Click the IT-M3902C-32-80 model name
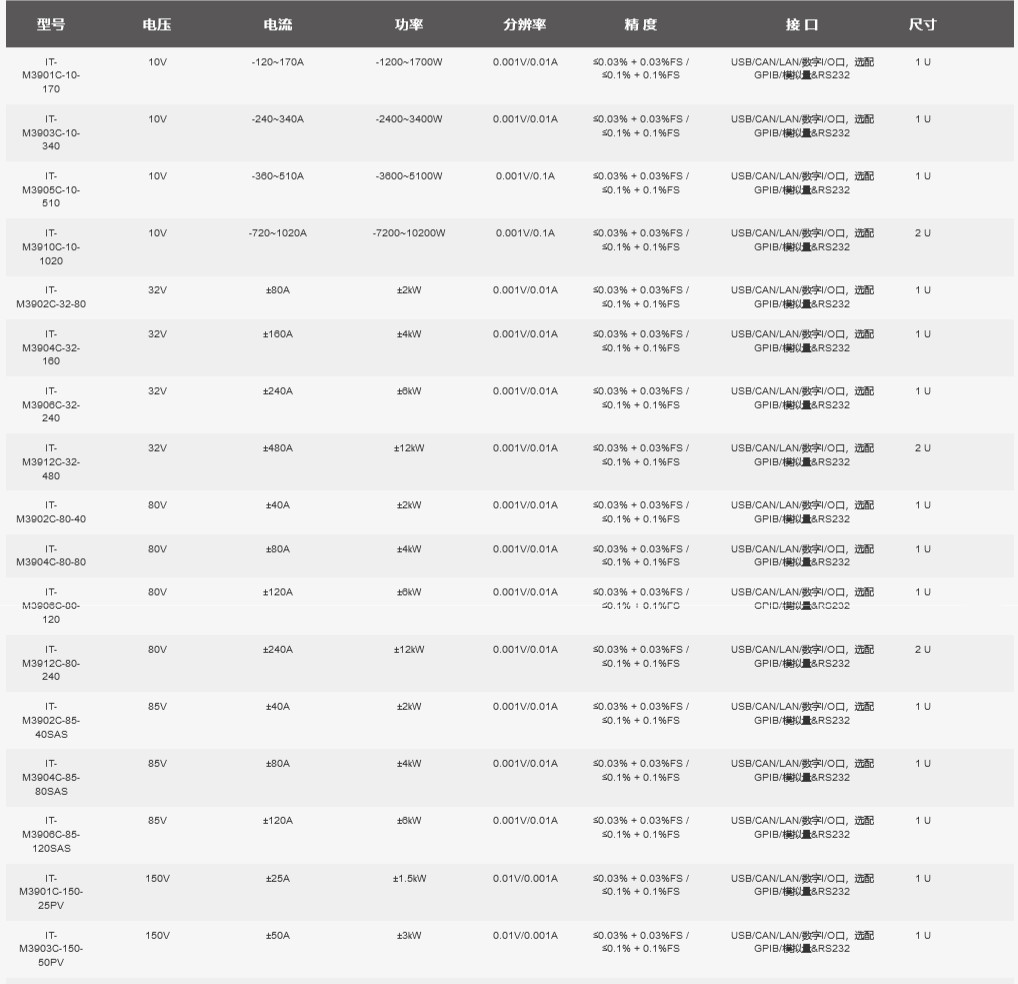This screenshot has width=1018, height=984. point(51,297)
